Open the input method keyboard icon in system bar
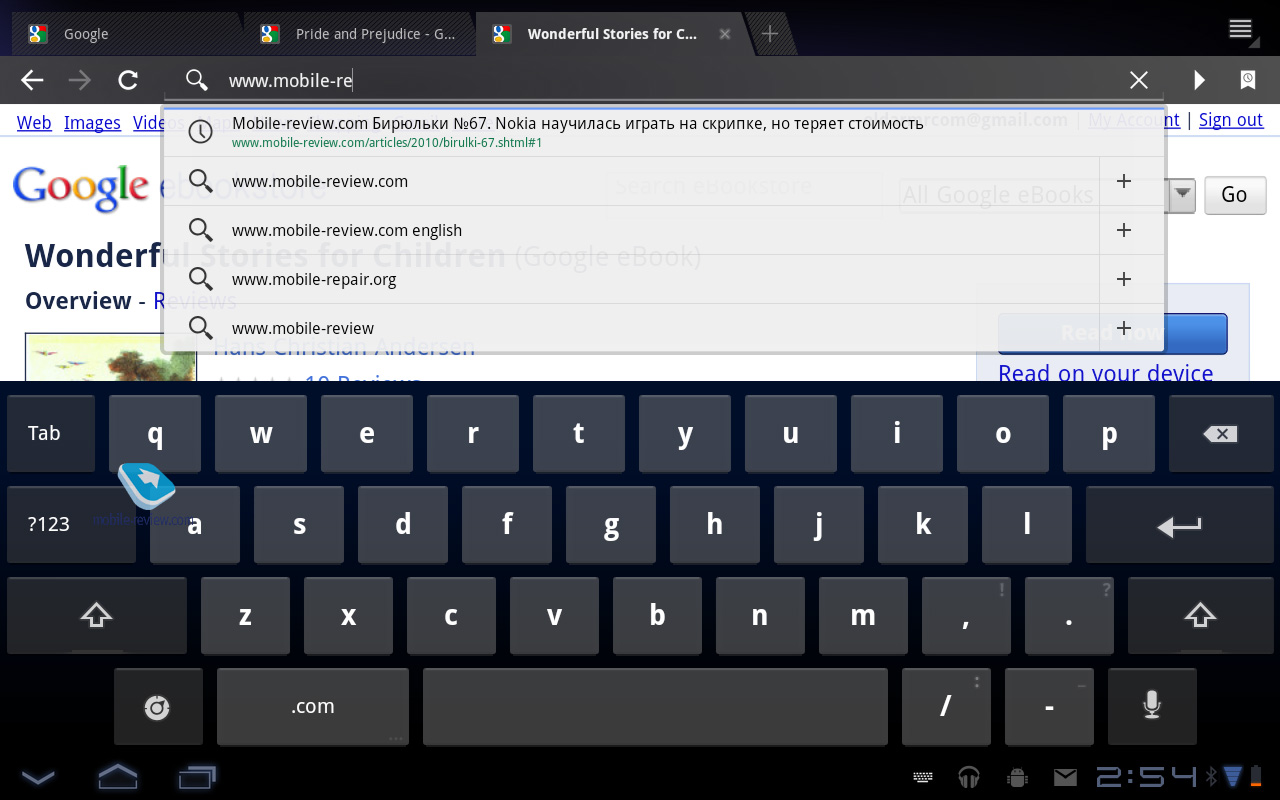 [x=923, y=777]
